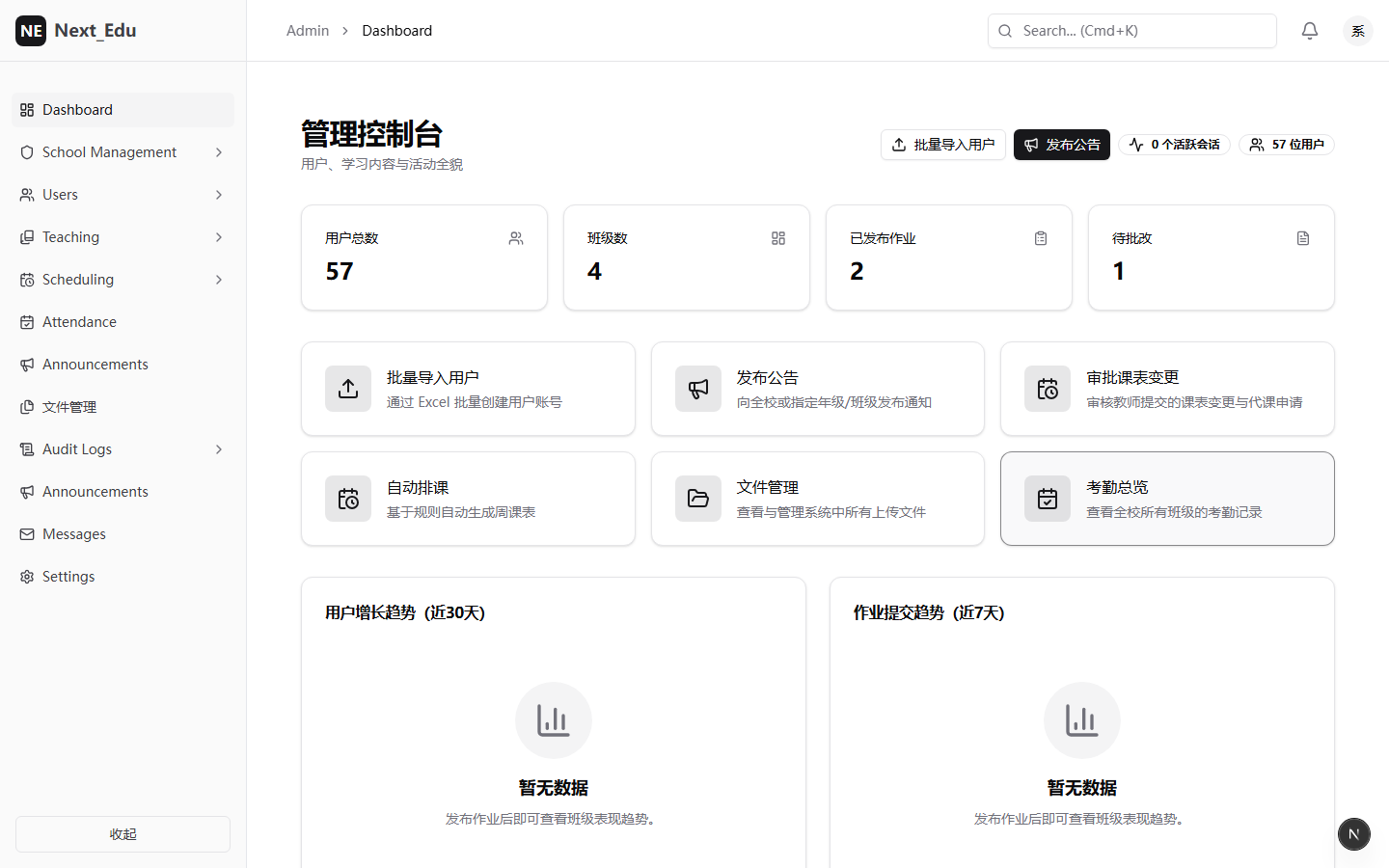This screenshot has width=1389, height=868.
Task: Click the 待批改 value 1
Action: coord(1119,272)
